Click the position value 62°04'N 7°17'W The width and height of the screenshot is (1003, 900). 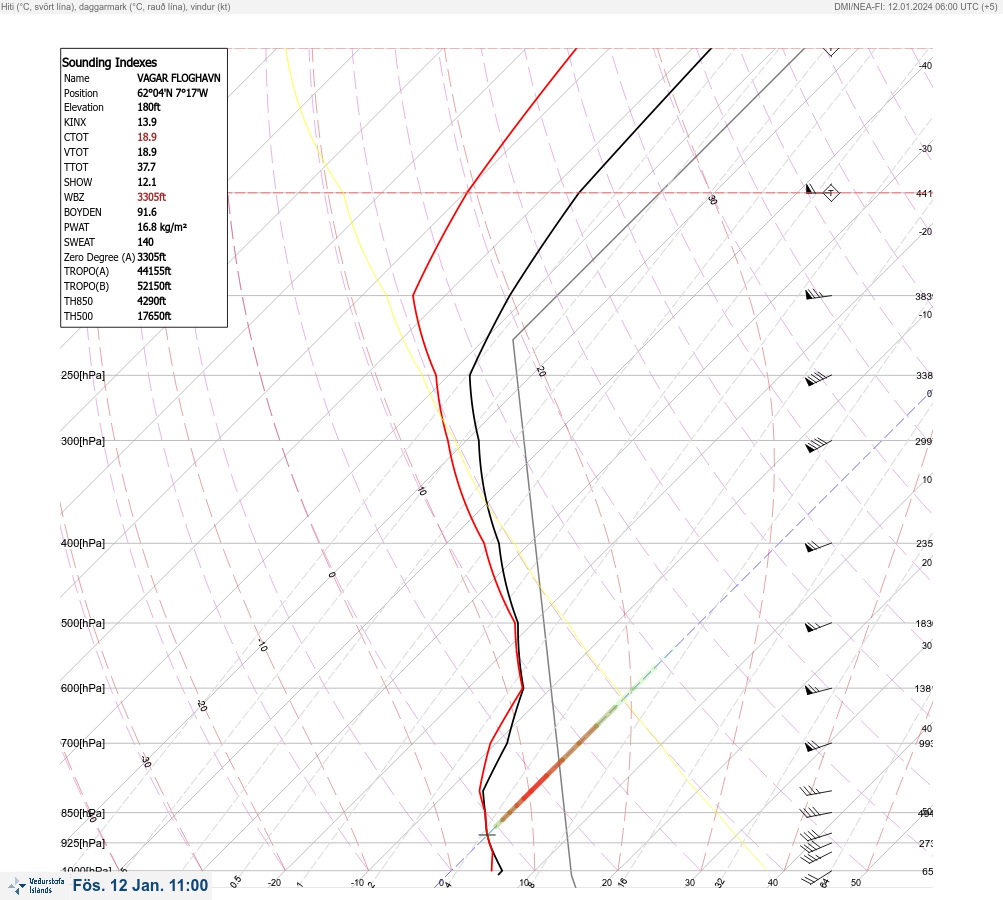(172, 93)
